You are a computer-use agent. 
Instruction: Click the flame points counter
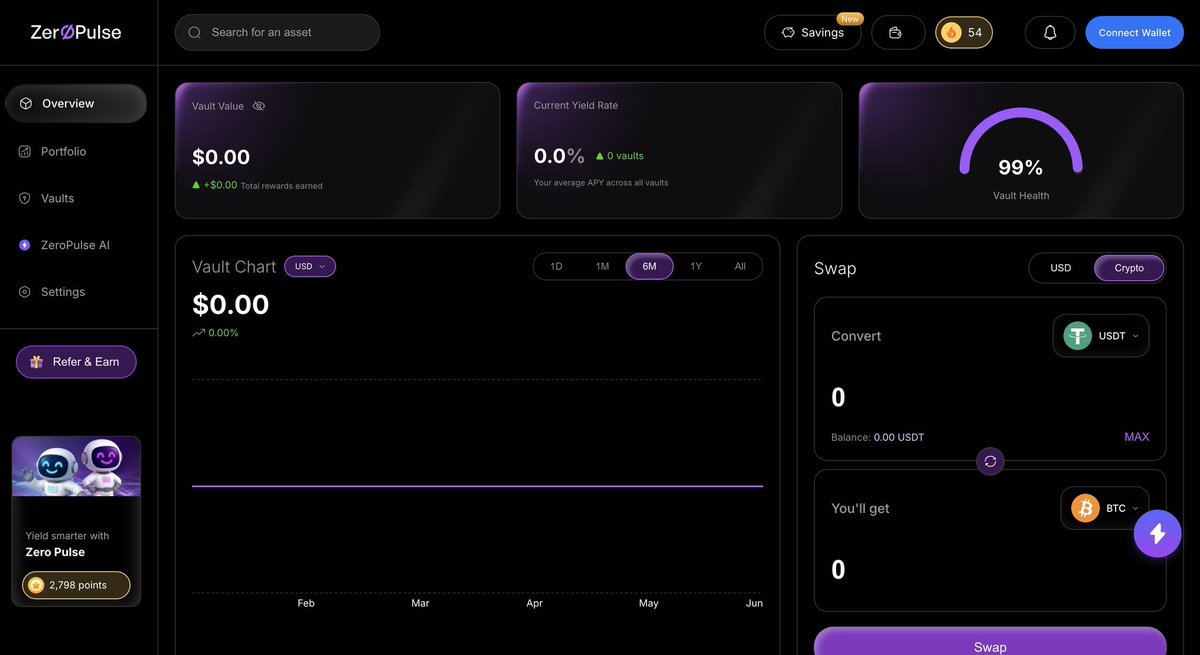[x=963, y=32]
